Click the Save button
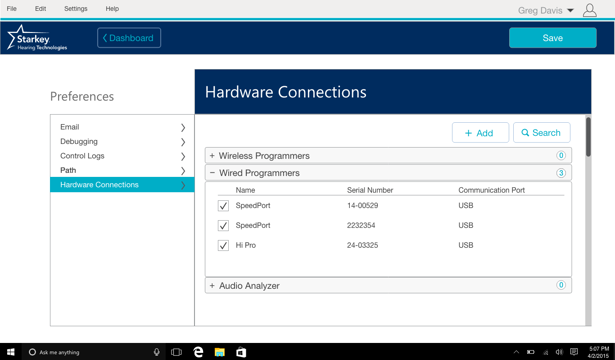615x360 pixels. point(553,38)
